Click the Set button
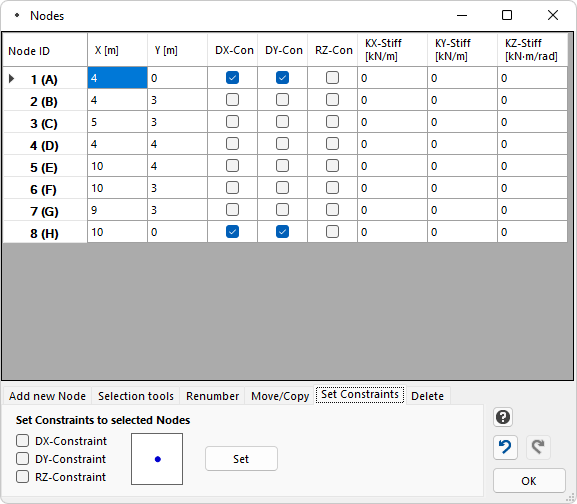Viewport: 577px width, 504px height. pyautogui.click(x=241, y=459)
